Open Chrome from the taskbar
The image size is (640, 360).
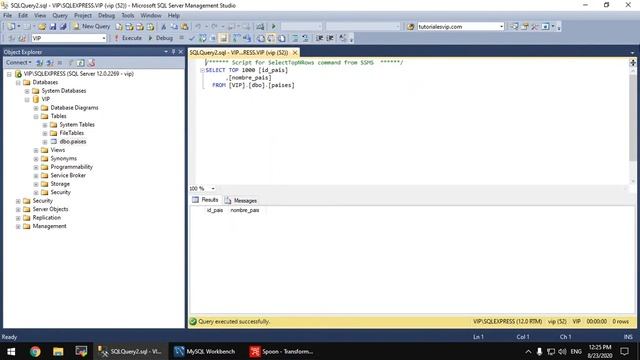click(35, 351)
